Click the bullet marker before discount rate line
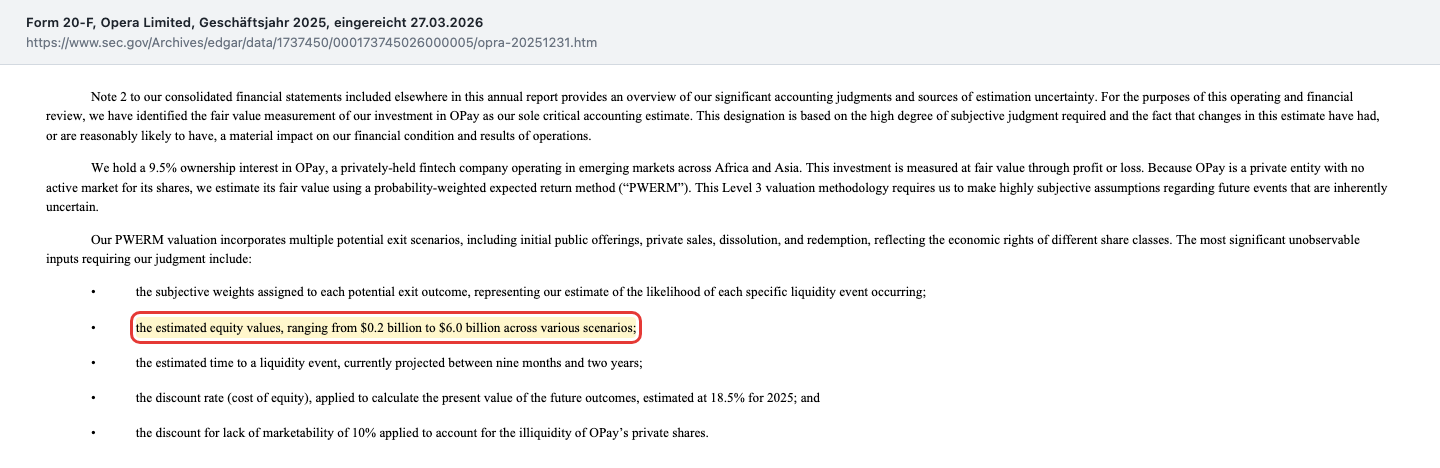The image size is (1440, 468). (93, 398)
